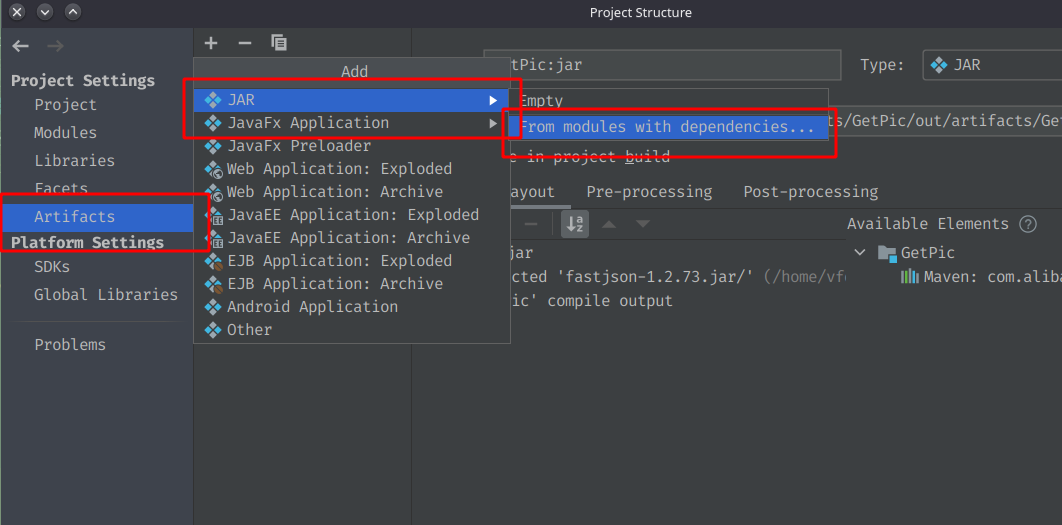Image resolution: width=1062 pixels, height=525 pixels.
Task: Click the artifact name input field
Action: (662, 65)
